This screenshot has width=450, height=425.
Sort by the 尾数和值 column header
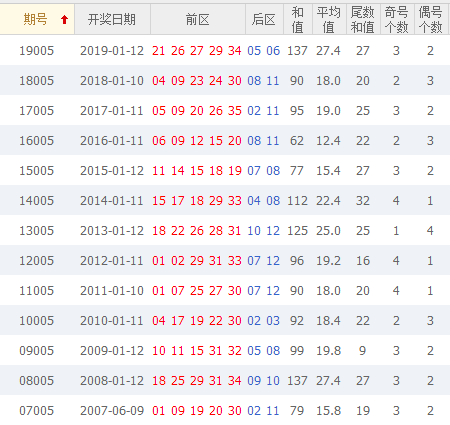click(363, 19)
